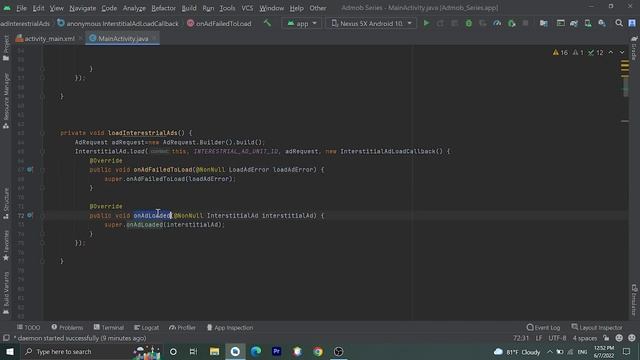Screen dimensions: 640x360
Task: Open the SDK Manager icon
Action: (602, 23)
